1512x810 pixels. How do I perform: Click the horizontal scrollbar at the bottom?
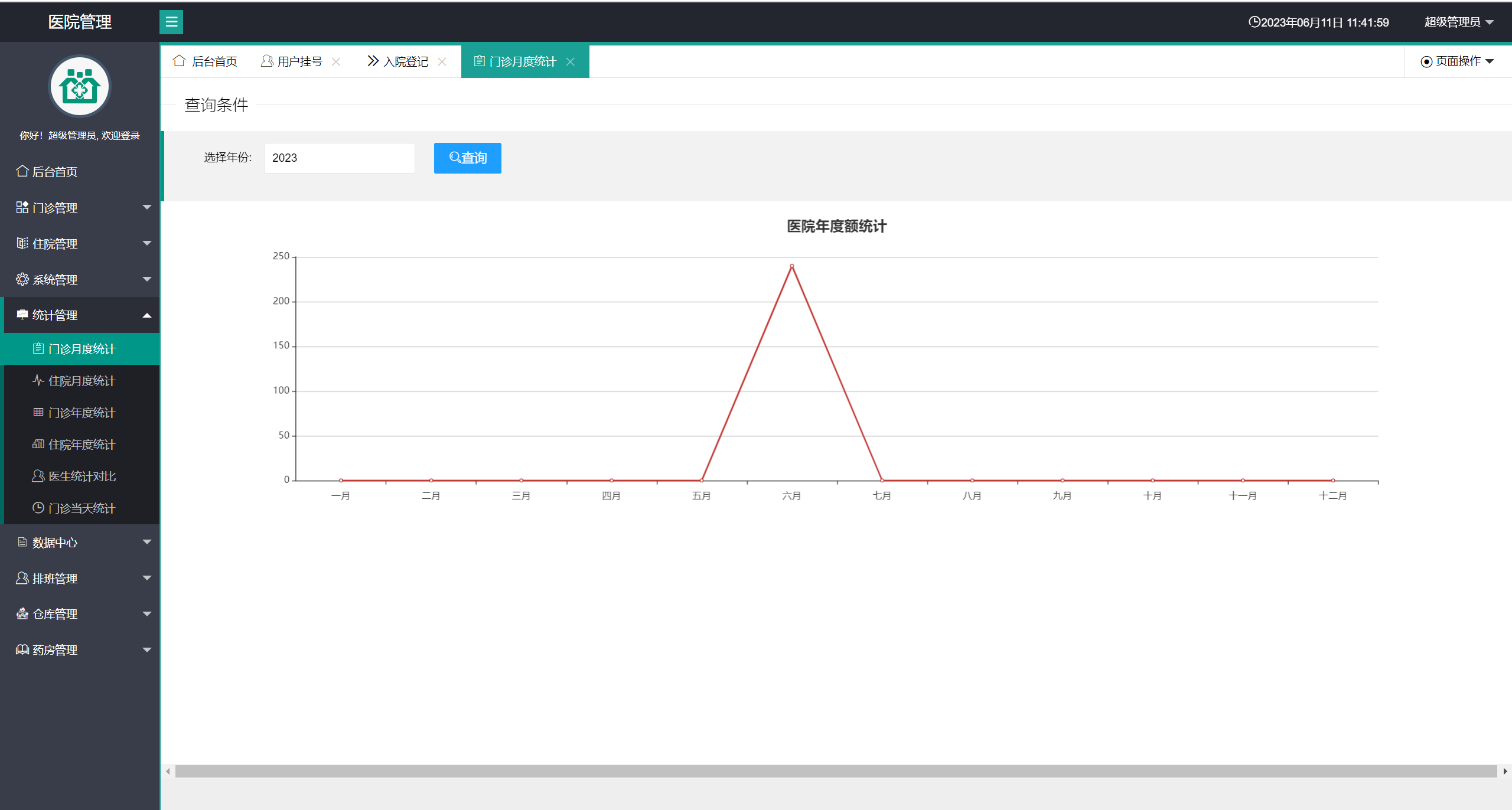(835, 771)
